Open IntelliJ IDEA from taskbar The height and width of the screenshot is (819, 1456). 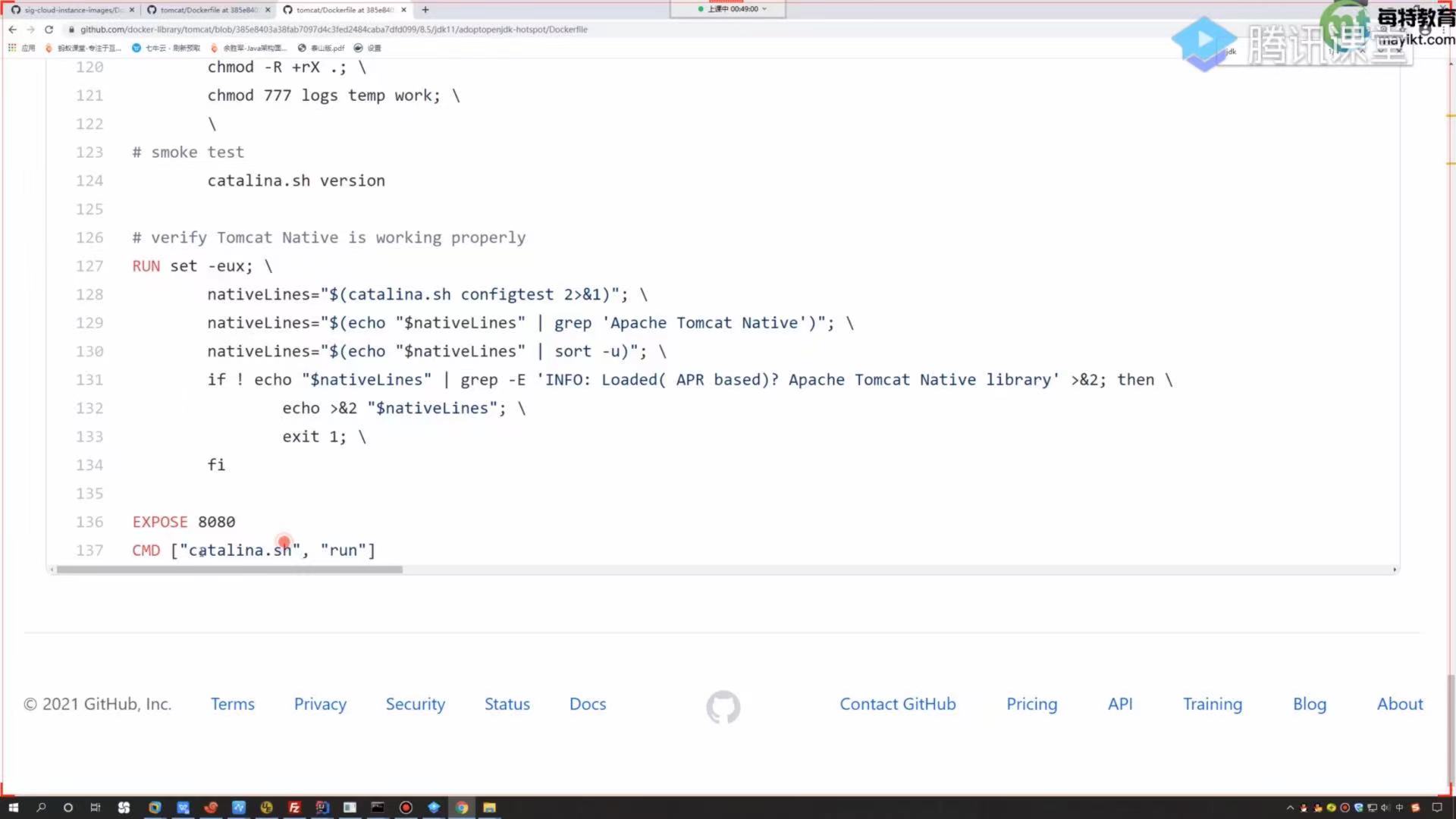(322, 808)
